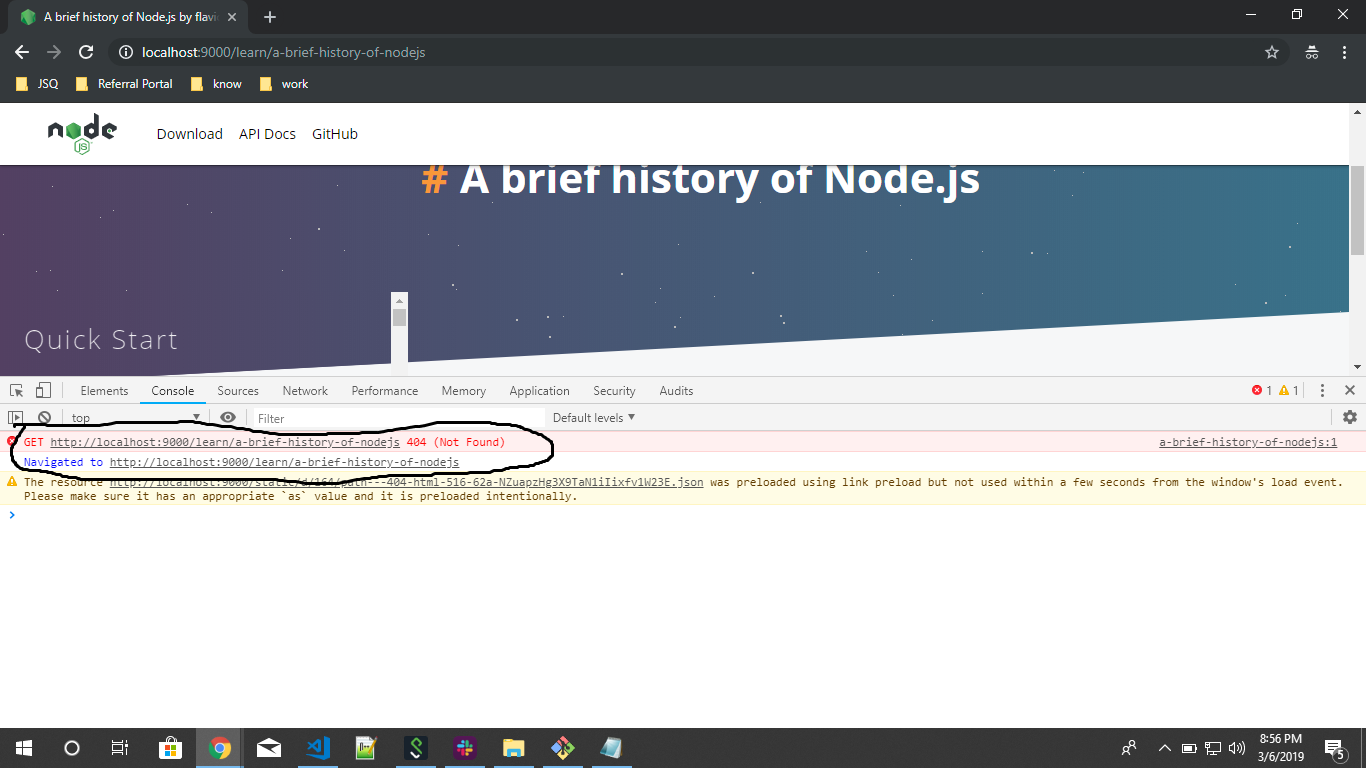Viewport: 1366px width, 768px height.
Task: Open the API Docs link
Action: [x=267, y=134]
